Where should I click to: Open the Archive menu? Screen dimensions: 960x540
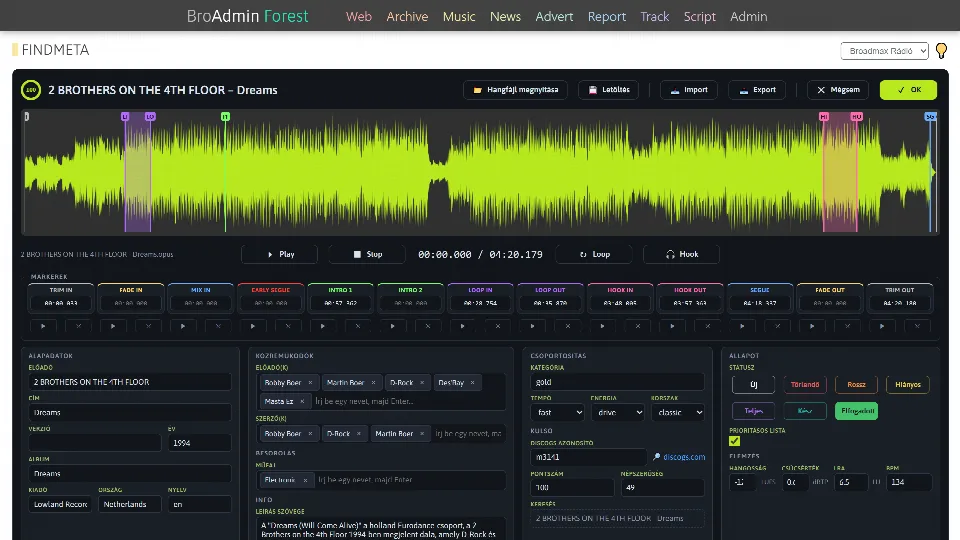[x=407, y=17]
